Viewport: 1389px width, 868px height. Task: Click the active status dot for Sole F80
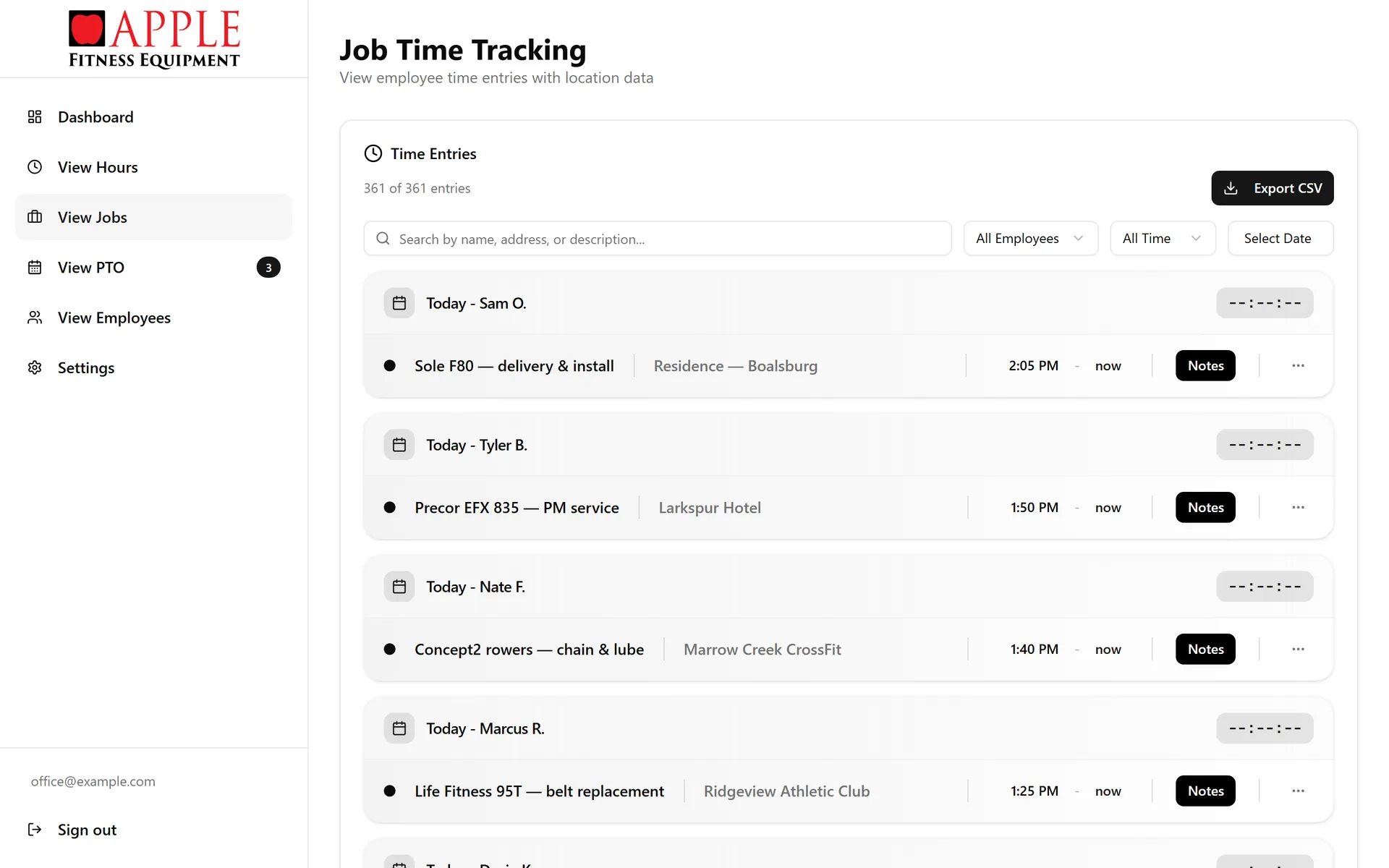coord(390,366)
